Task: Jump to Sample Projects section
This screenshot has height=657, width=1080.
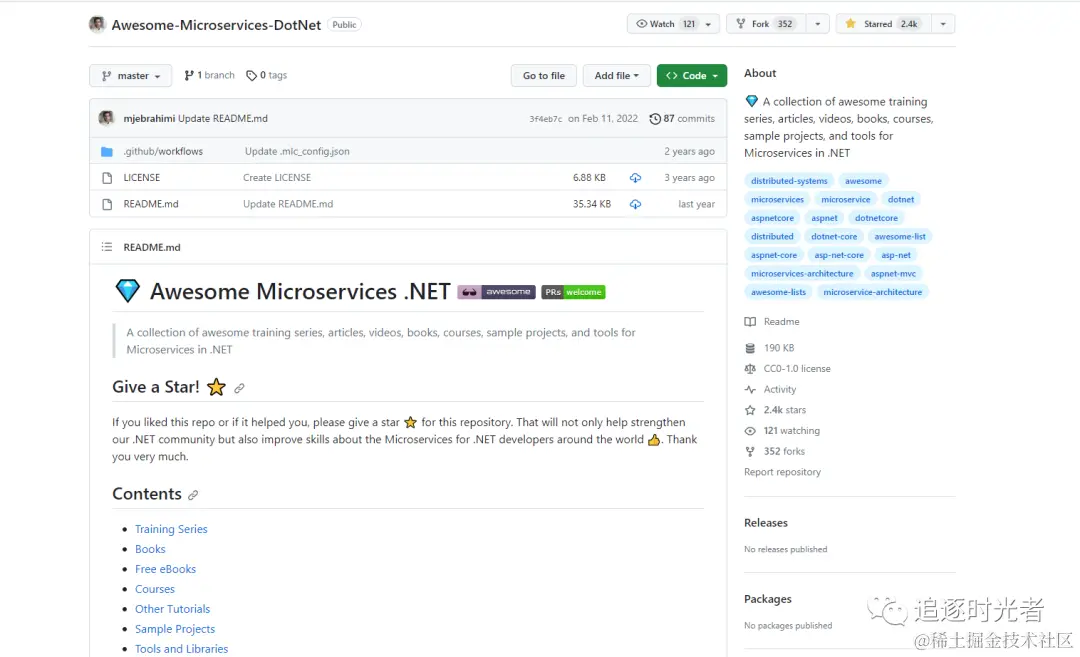Action: coord(175,629)
